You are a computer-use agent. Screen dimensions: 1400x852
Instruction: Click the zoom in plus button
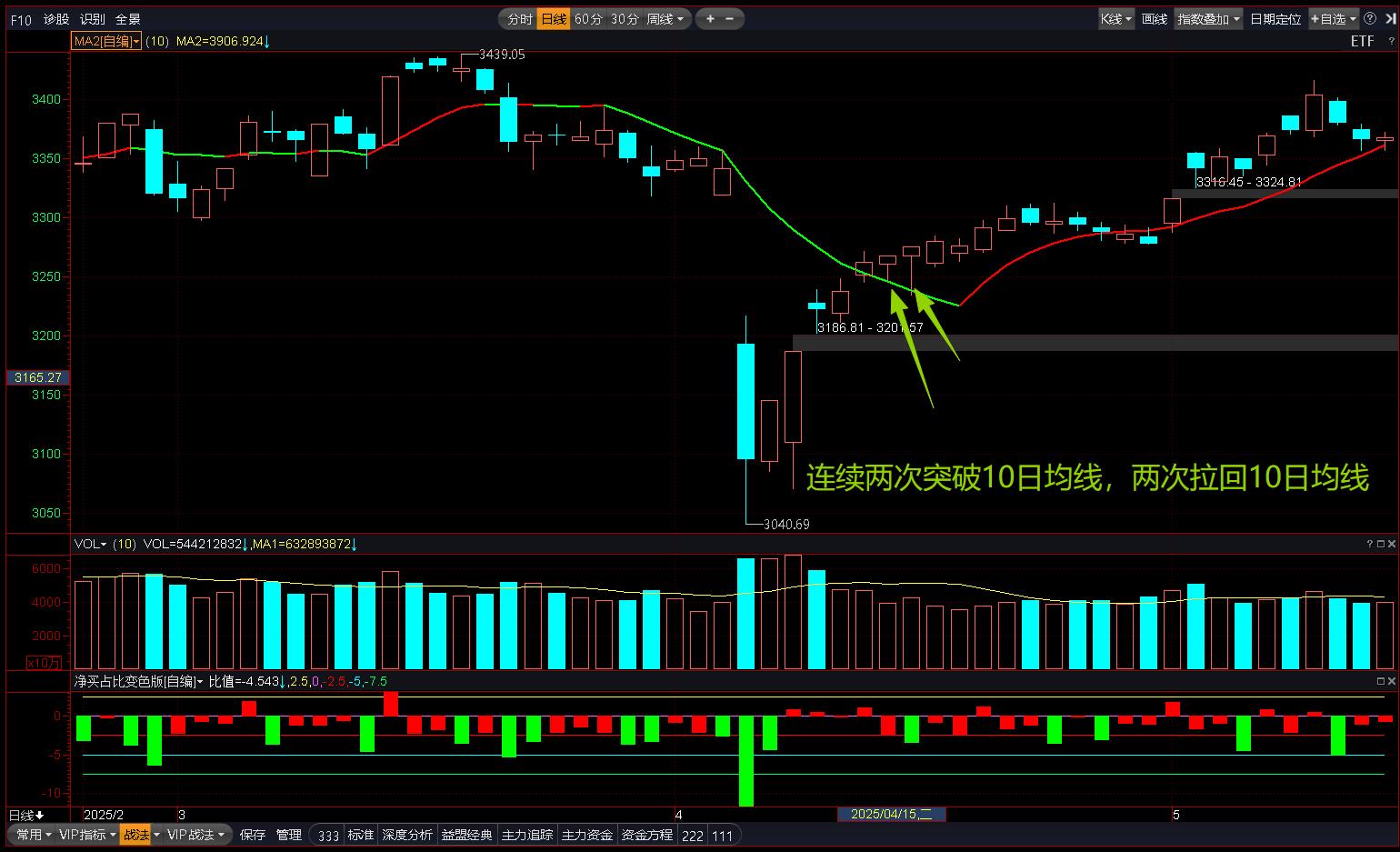(x=710, y=18)
